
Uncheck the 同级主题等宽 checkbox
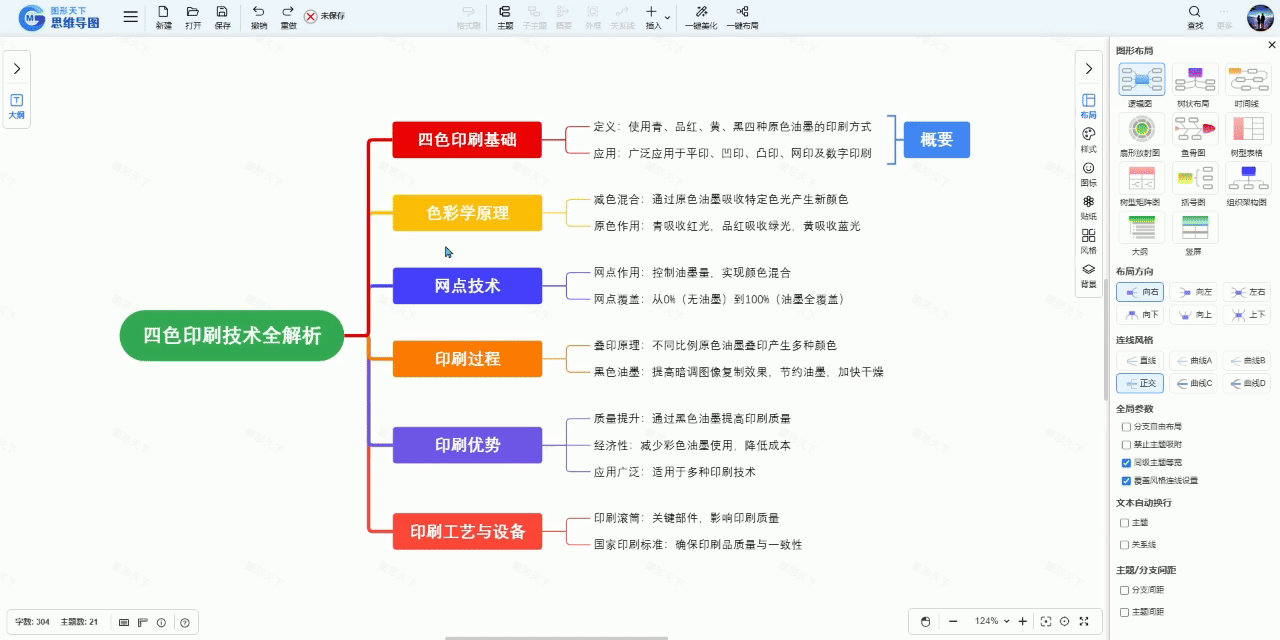pos(1126,463)
